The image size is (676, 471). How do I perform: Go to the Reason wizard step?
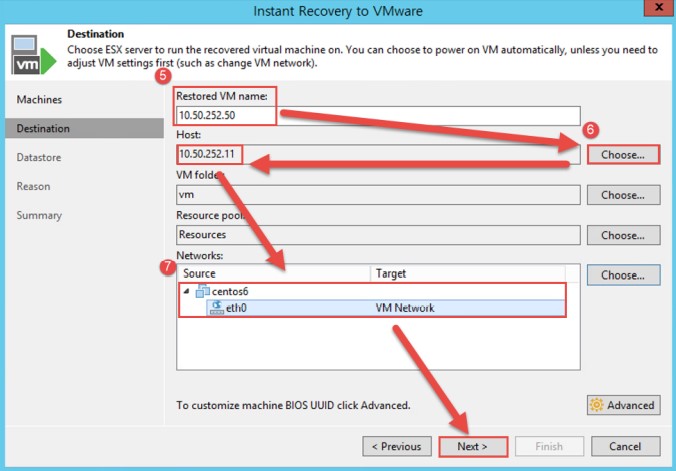33,186
